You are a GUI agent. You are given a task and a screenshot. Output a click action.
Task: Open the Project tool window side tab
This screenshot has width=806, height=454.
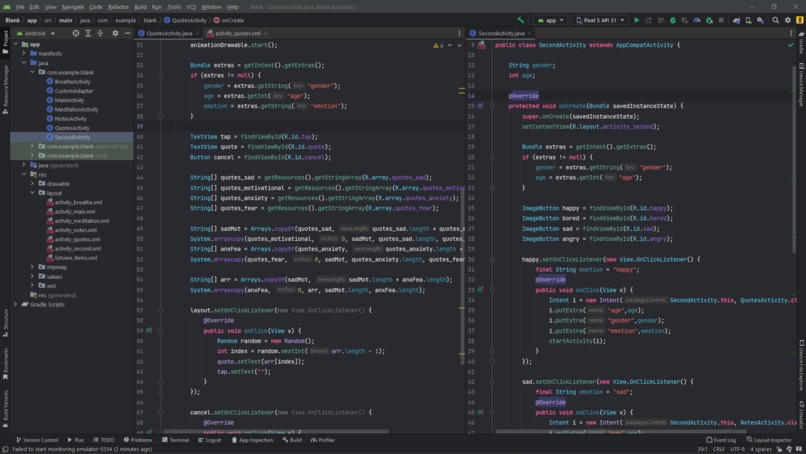[x=5, y=42]
